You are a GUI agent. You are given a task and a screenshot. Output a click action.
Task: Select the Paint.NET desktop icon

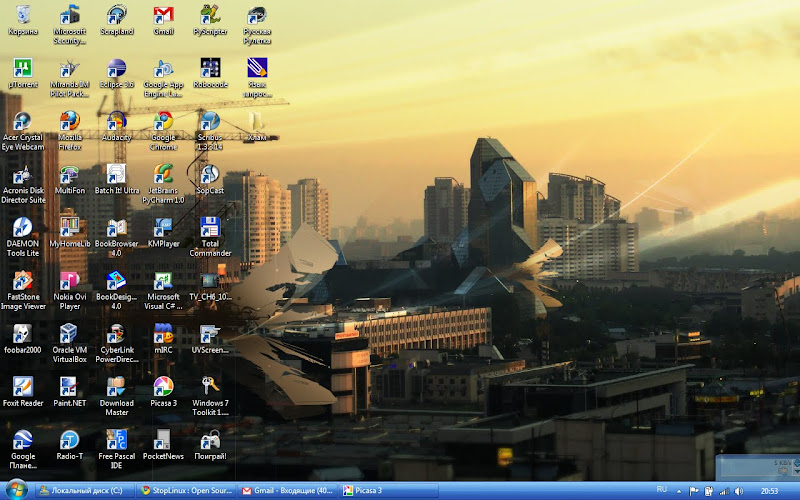click(69, 387)
